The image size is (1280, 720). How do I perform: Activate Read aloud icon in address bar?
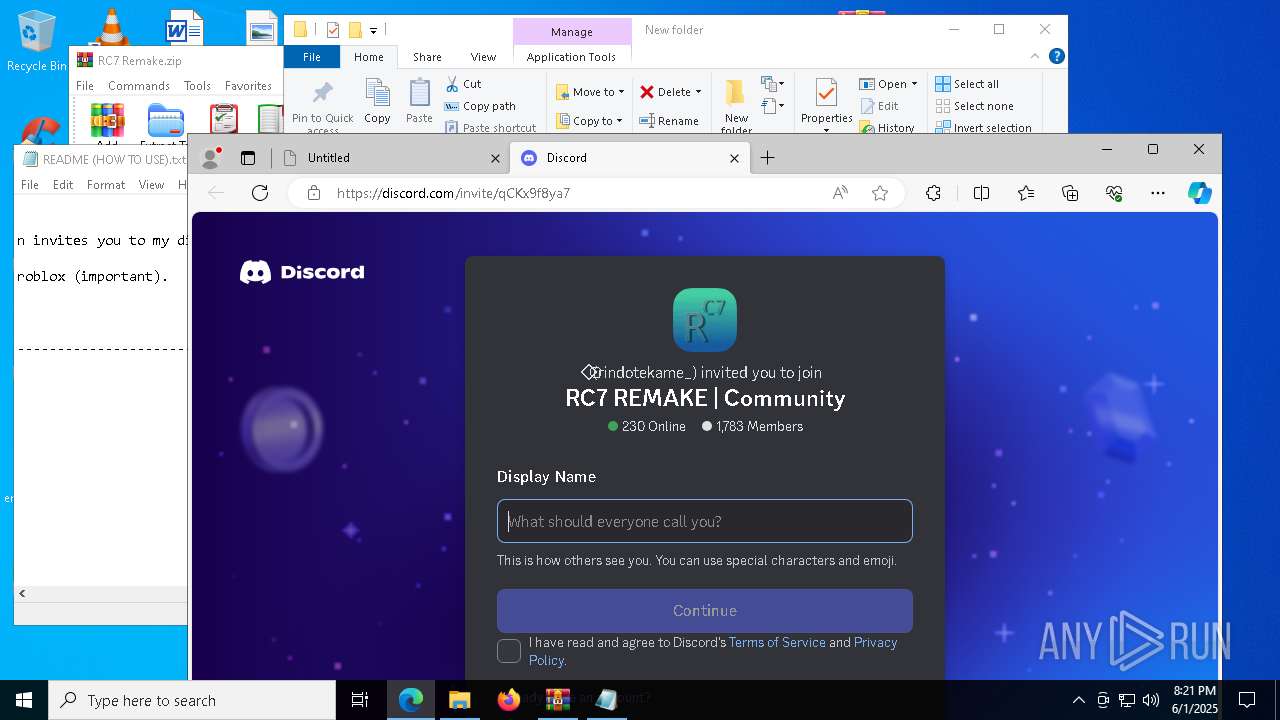840,193
